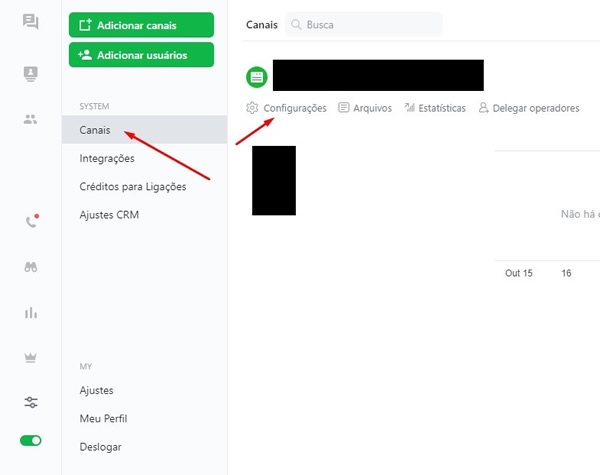This screenshot has width=600, height=475.
Task: Open the team members people icon
Action: (31, 119)
